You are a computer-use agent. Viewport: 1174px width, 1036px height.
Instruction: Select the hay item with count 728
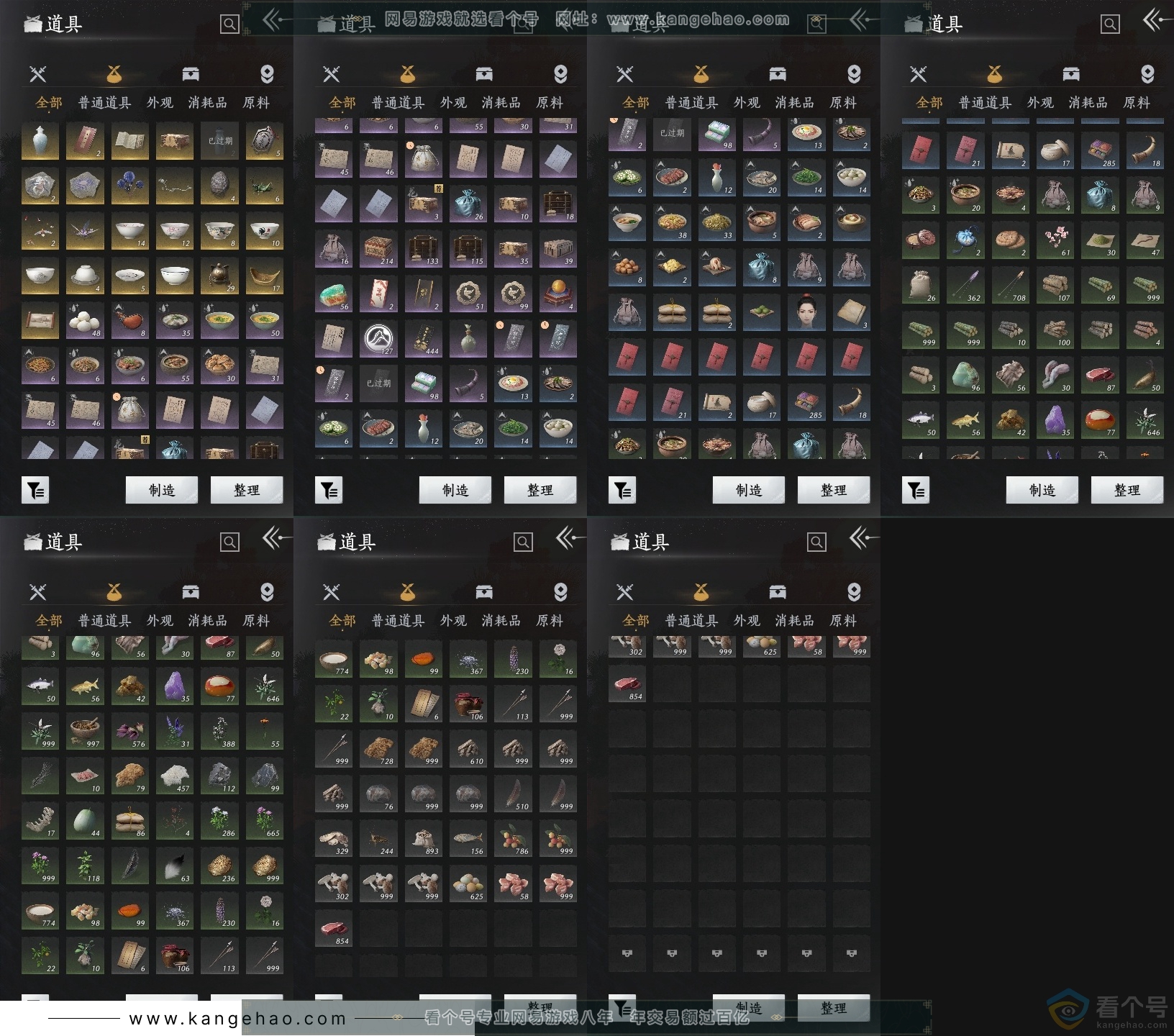pos(378,748)
